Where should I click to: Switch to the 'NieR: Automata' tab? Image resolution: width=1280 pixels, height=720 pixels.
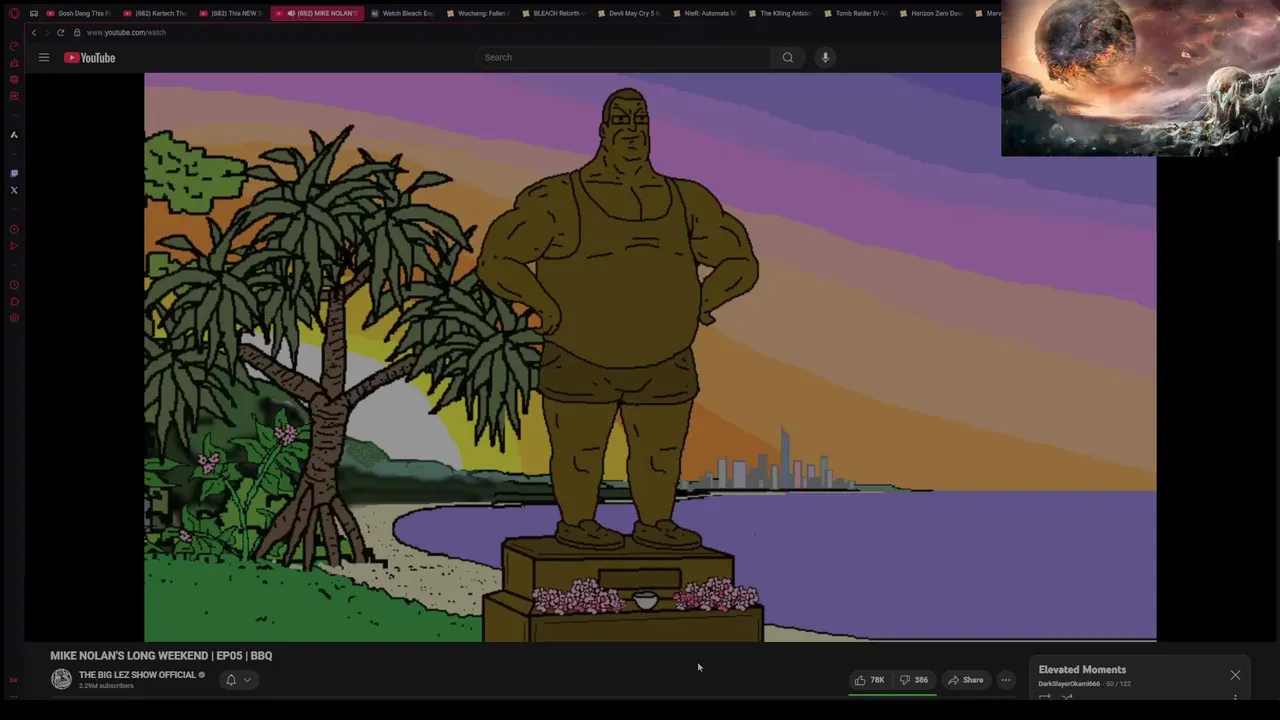(x=705, y=13)
